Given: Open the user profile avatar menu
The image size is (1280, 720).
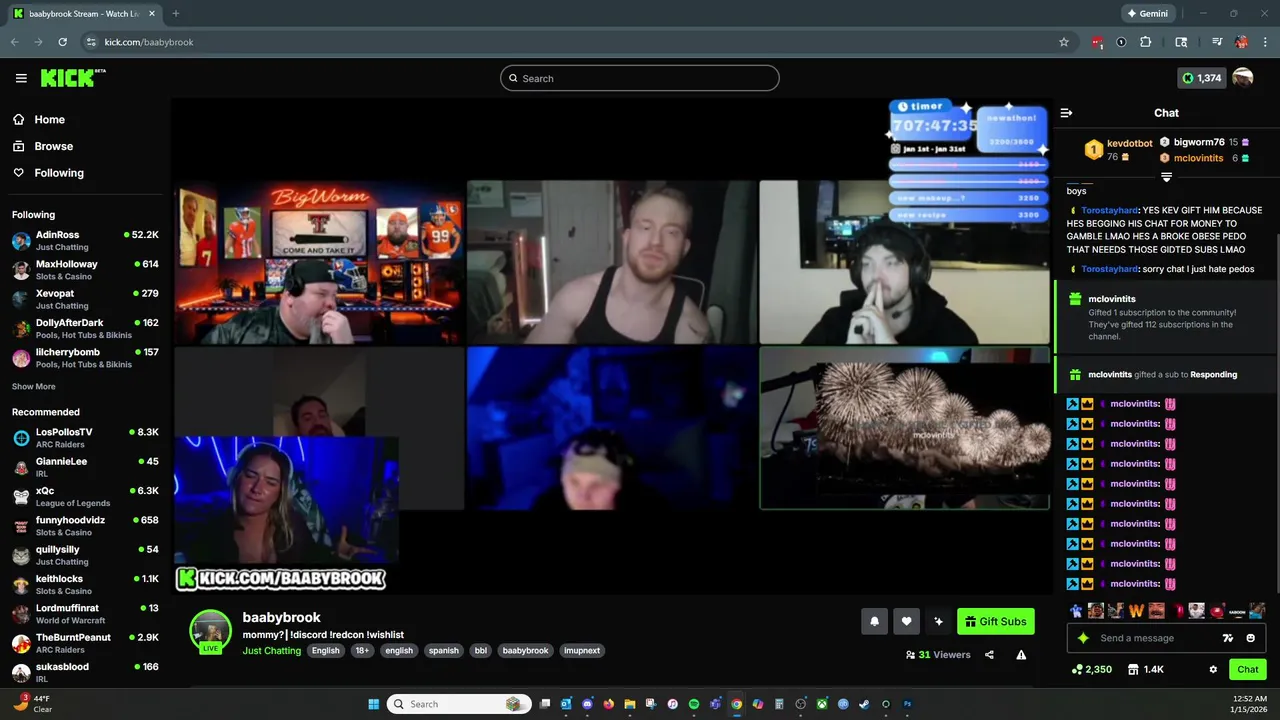Looking at the screenshot, I should click(x=1243, y=78).
